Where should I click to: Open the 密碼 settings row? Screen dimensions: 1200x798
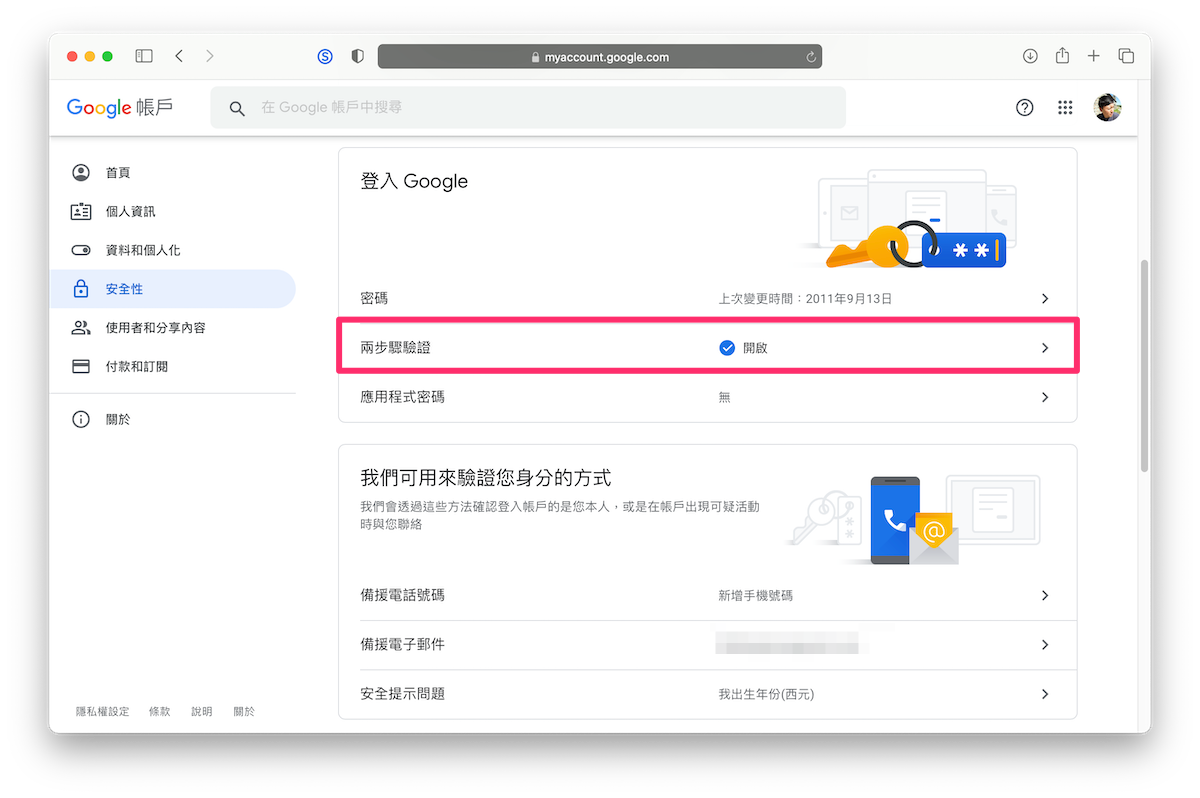(x=708, y=299)
